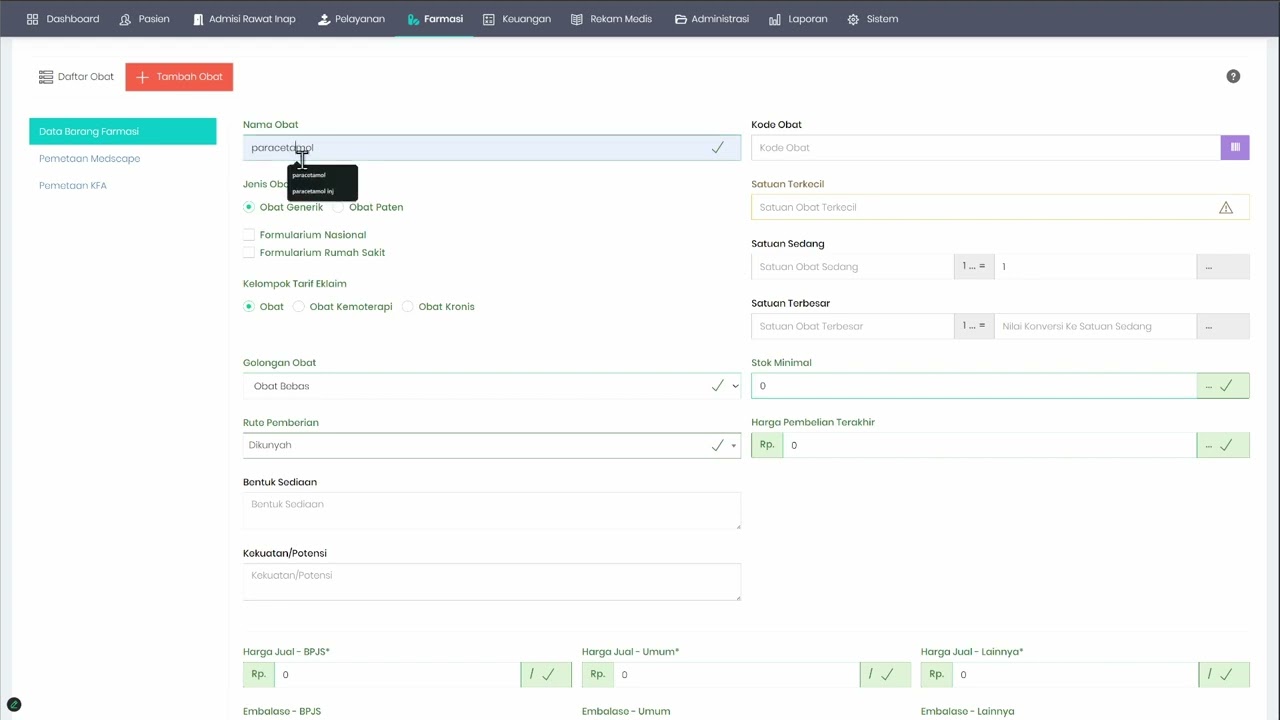Screen dimensions: 1280x720
Task: Select the Obat Kemoterapi radio button
Action: coord(299,307)
